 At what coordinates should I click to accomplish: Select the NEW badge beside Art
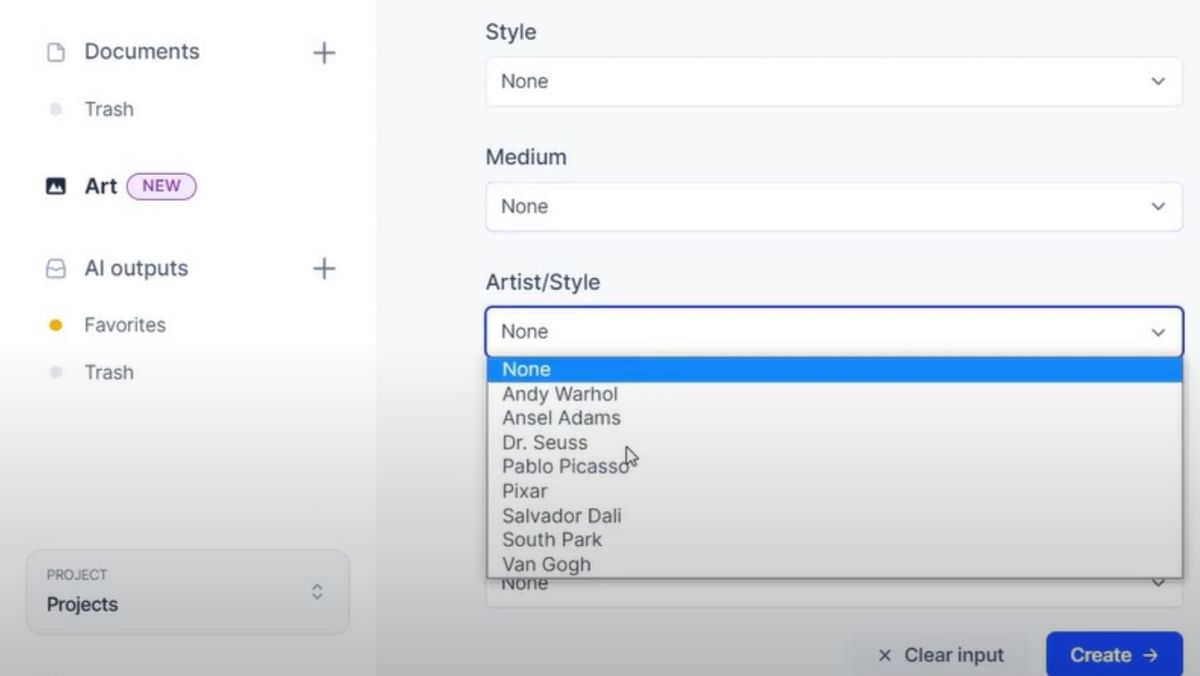tap(161, 186)
